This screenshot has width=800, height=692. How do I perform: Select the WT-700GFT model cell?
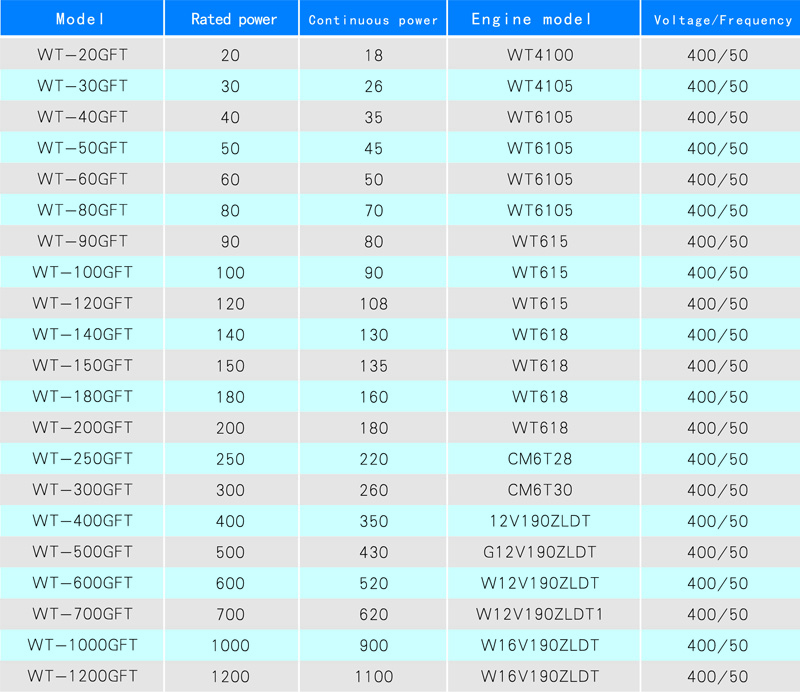82,614
